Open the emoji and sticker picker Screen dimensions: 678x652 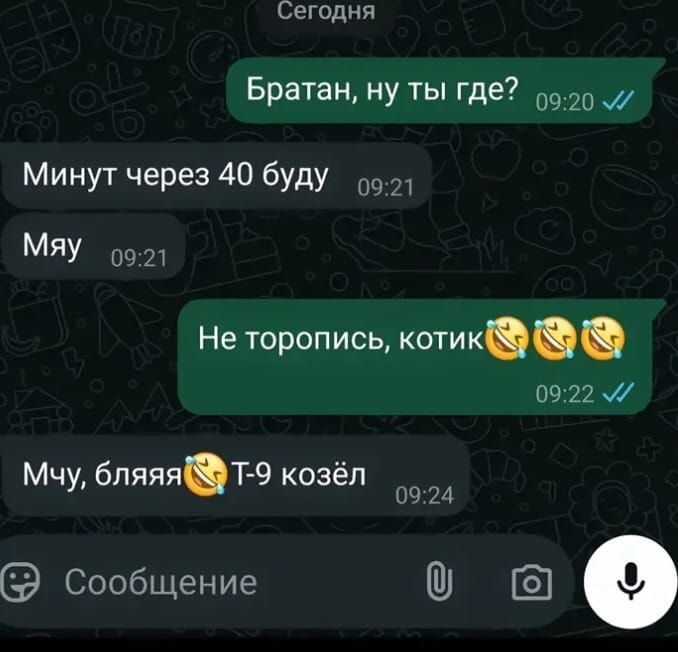coord(20,583)
